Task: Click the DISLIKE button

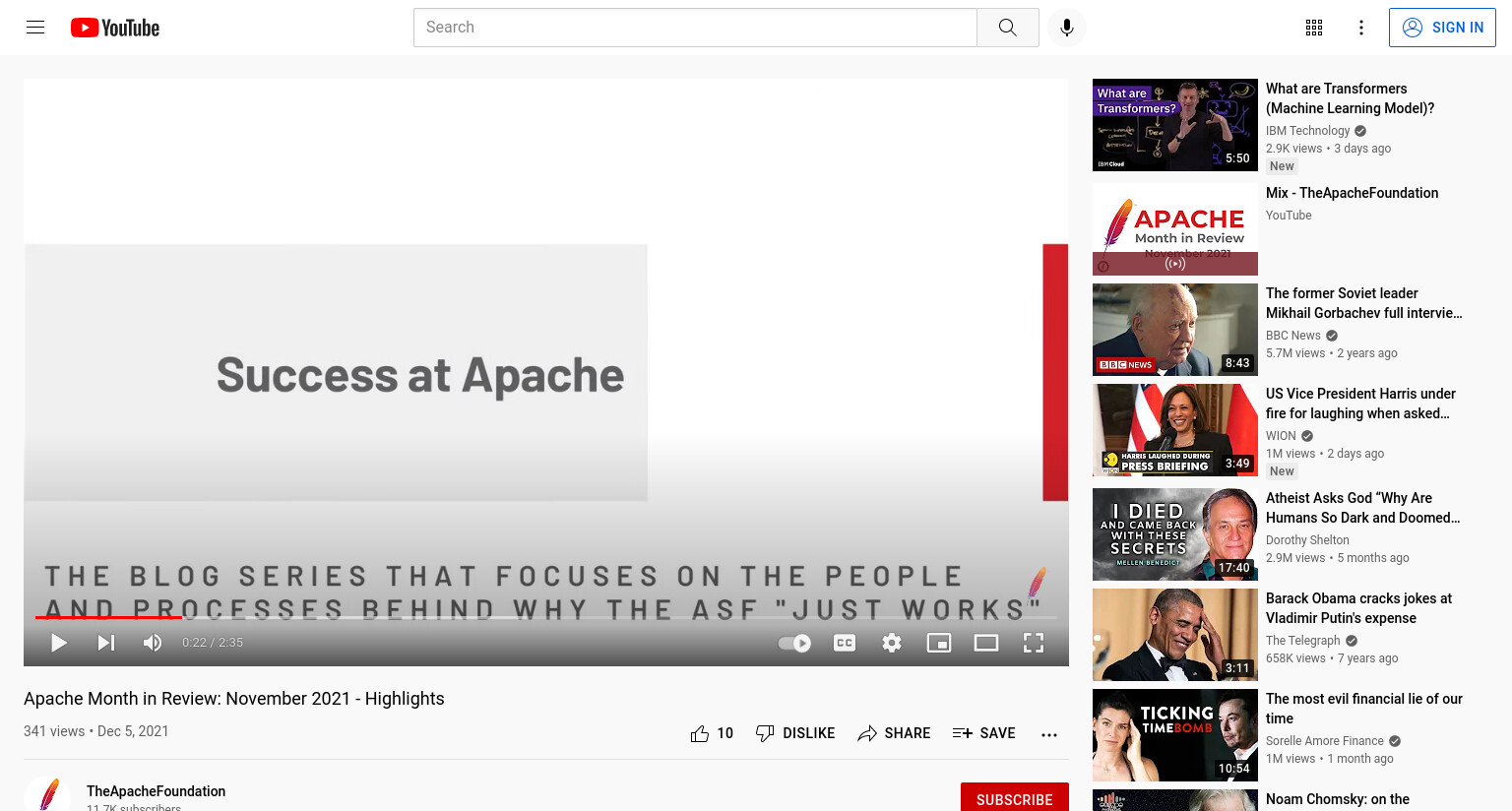Action: [x=795, y=733]
